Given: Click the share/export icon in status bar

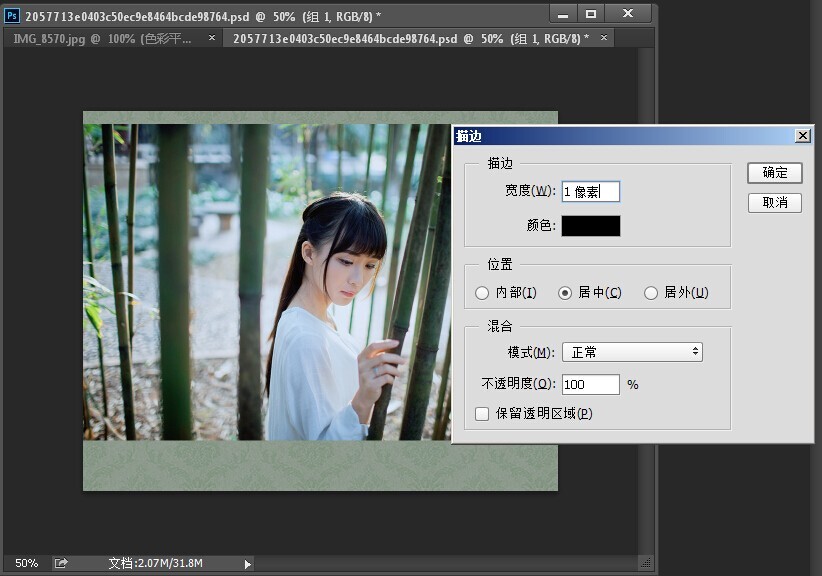Looking at the screenshot, I should [61, 563].
